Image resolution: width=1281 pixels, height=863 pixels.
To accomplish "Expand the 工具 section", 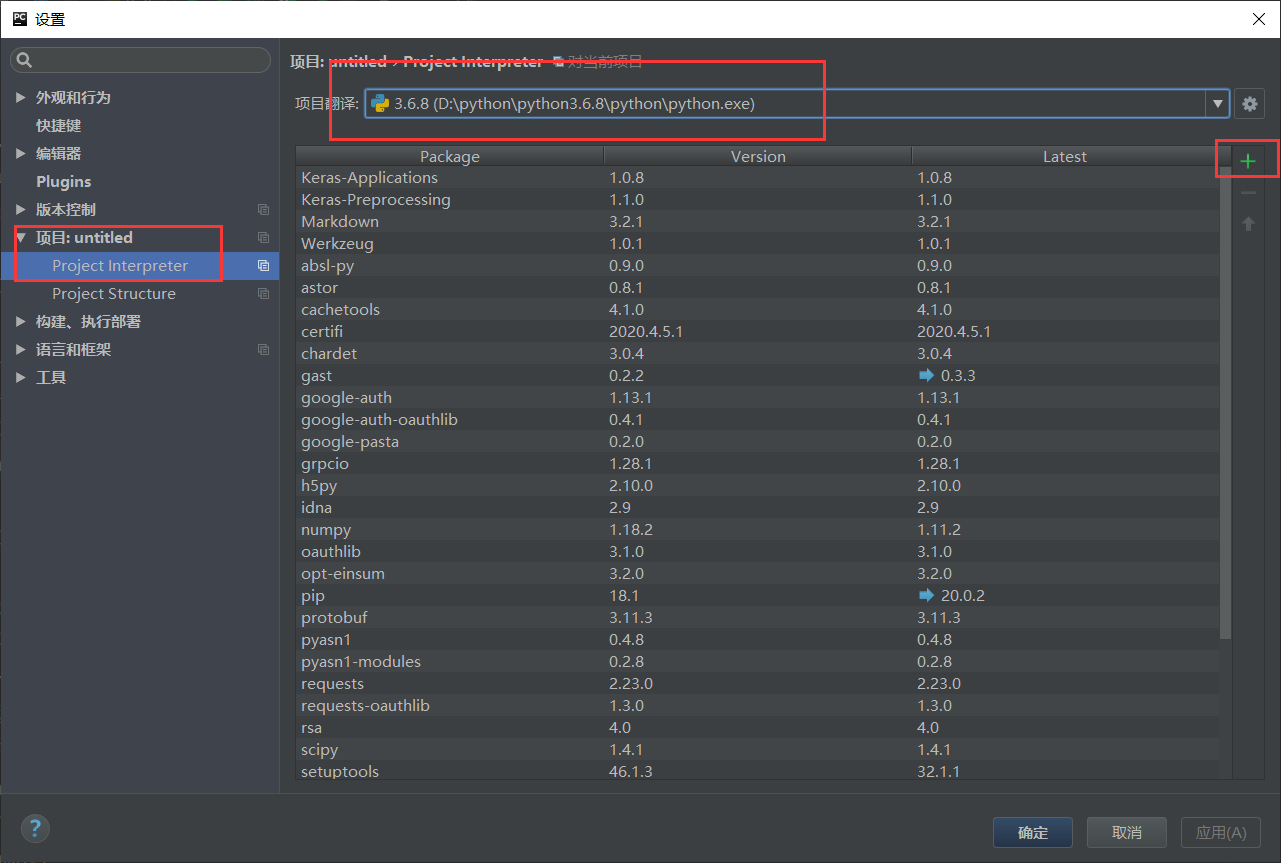I will click(x=21, y=378).
